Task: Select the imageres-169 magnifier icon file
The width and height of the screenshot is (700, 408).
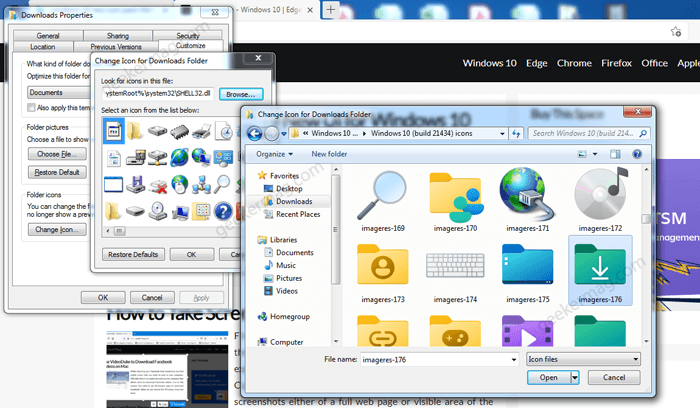Action: pos(383,202)
